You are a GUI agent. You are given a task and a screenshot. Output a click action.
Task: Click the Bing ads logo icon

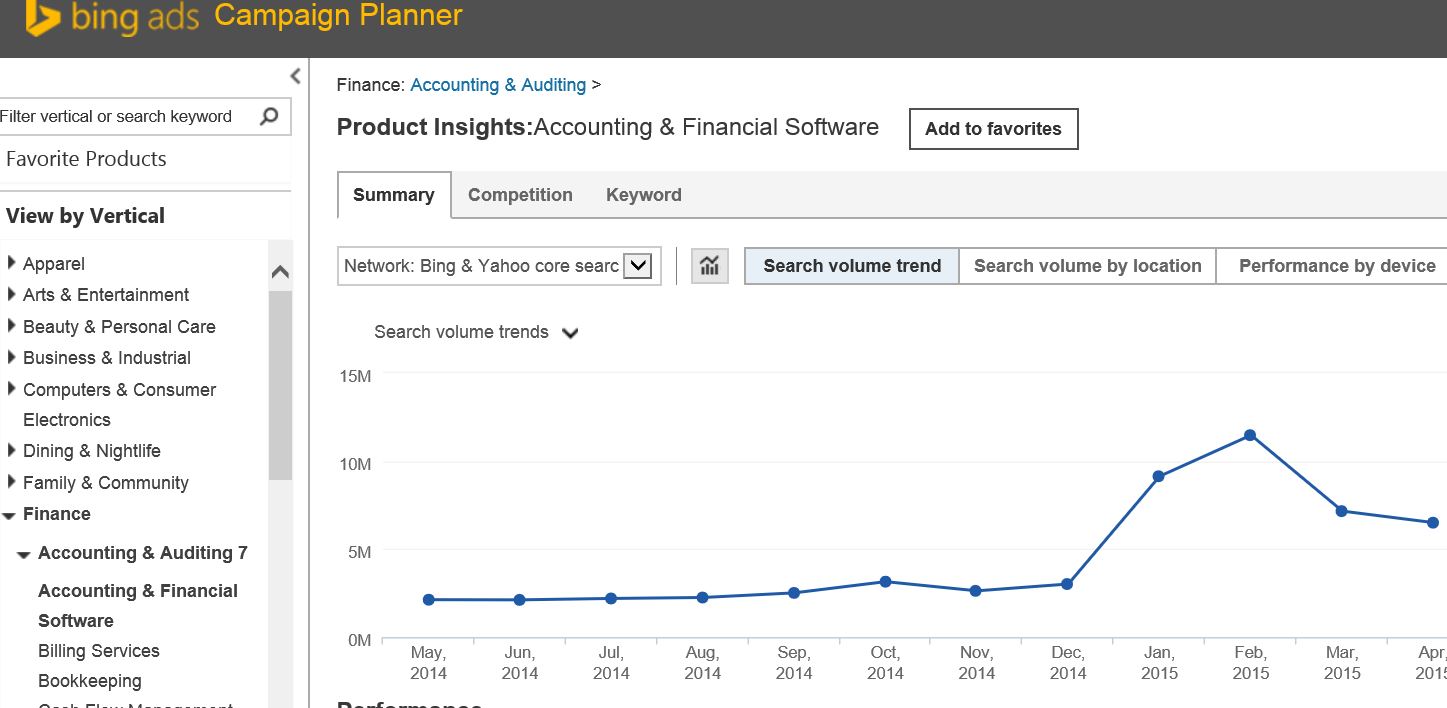42,18
